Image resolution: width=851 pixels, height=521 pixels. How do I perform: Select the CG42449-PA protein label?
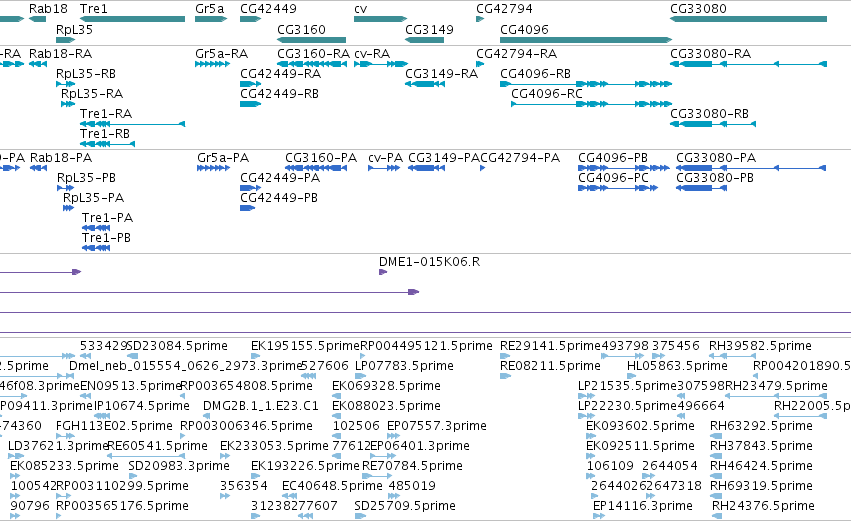(x=280, y=178)
